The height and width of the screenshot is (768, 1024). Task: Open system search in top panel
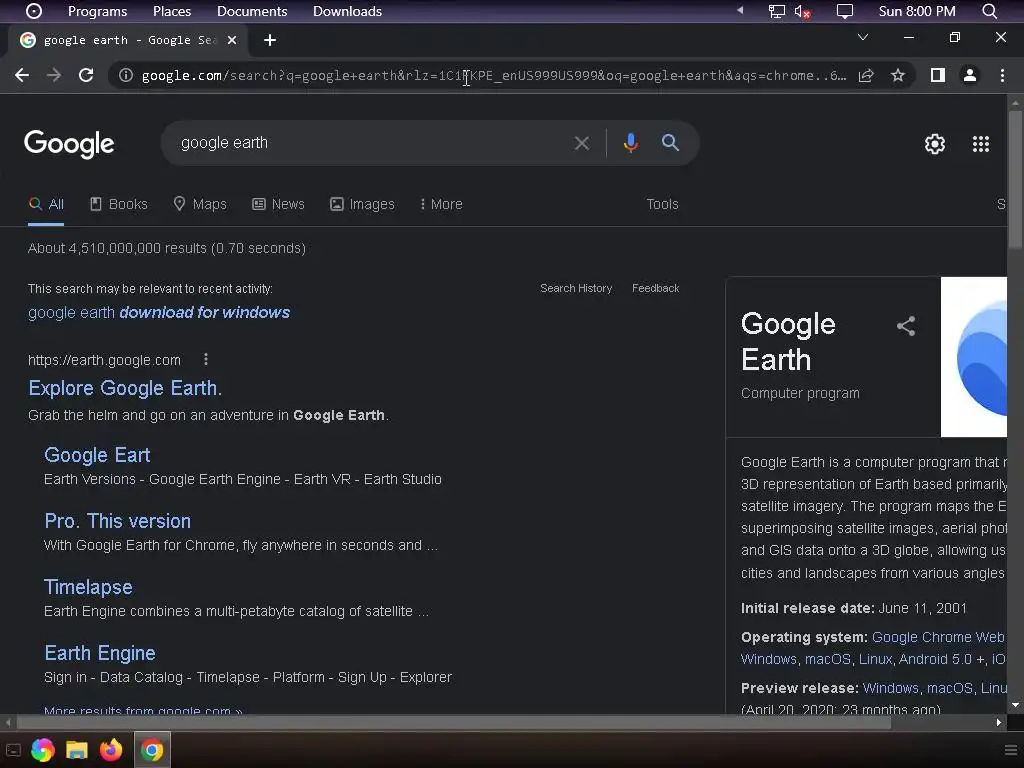(x=989, y=11)
